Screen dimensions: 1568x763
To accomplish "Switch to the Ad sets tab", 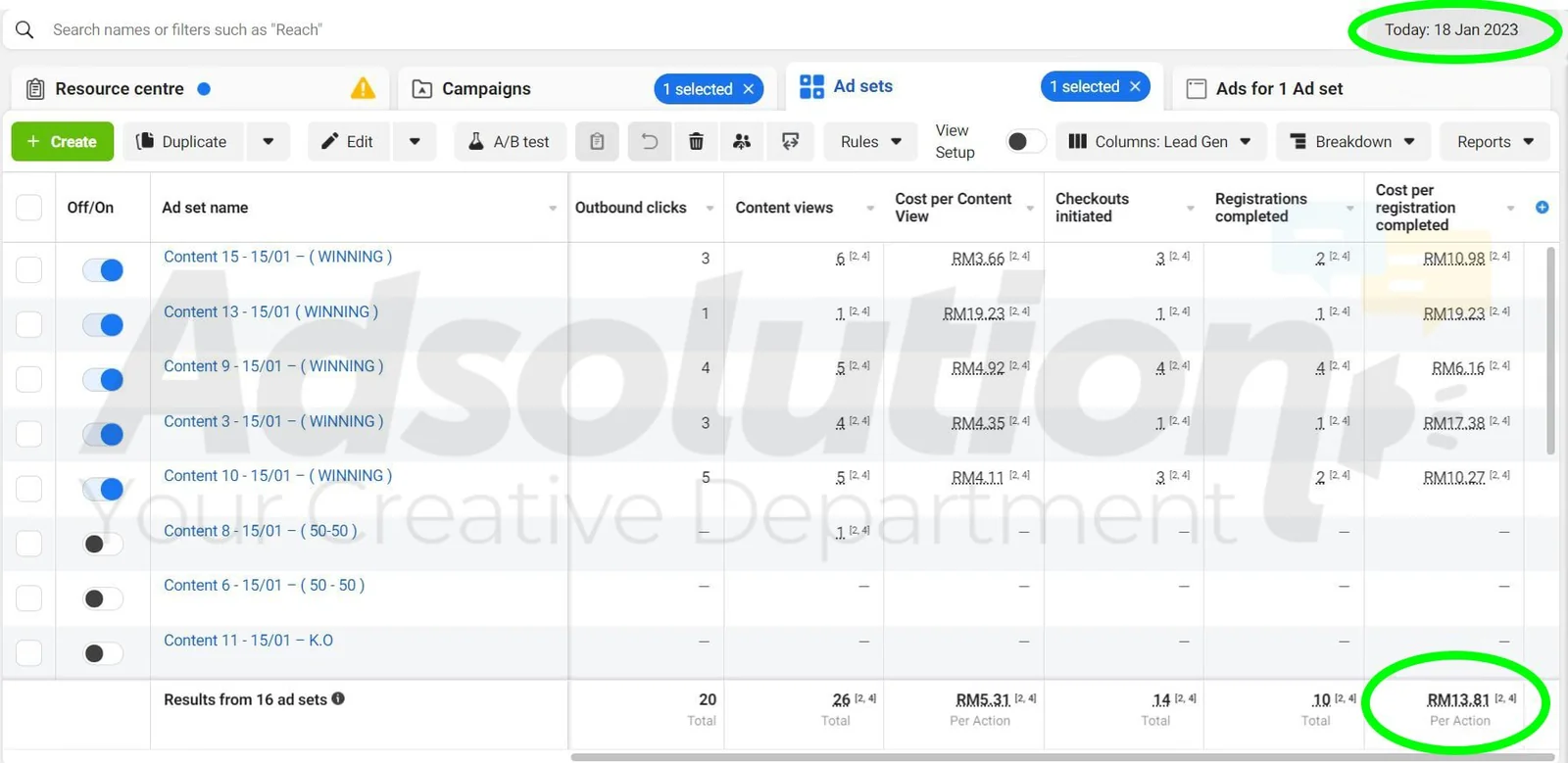I will coord(975,86).
